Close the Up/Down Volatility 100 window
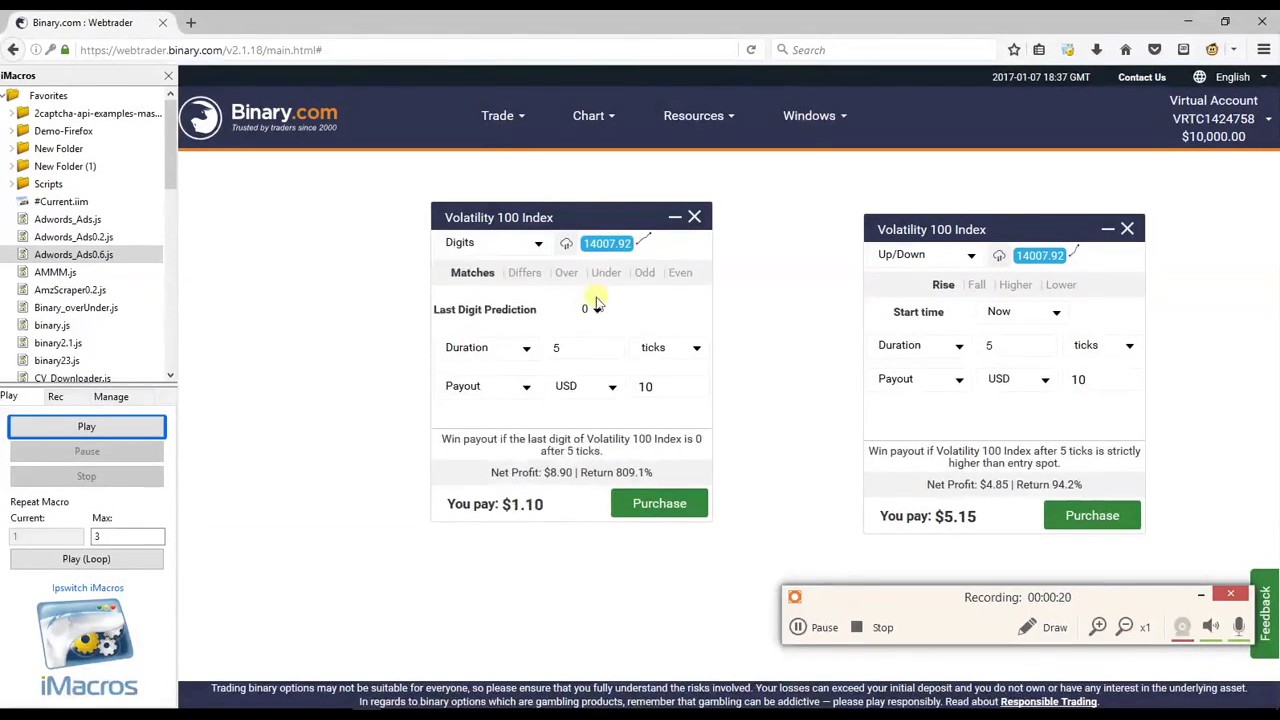Image resolution: width=1280 pixels, height=720 pixels. [x=1127, y=229]
